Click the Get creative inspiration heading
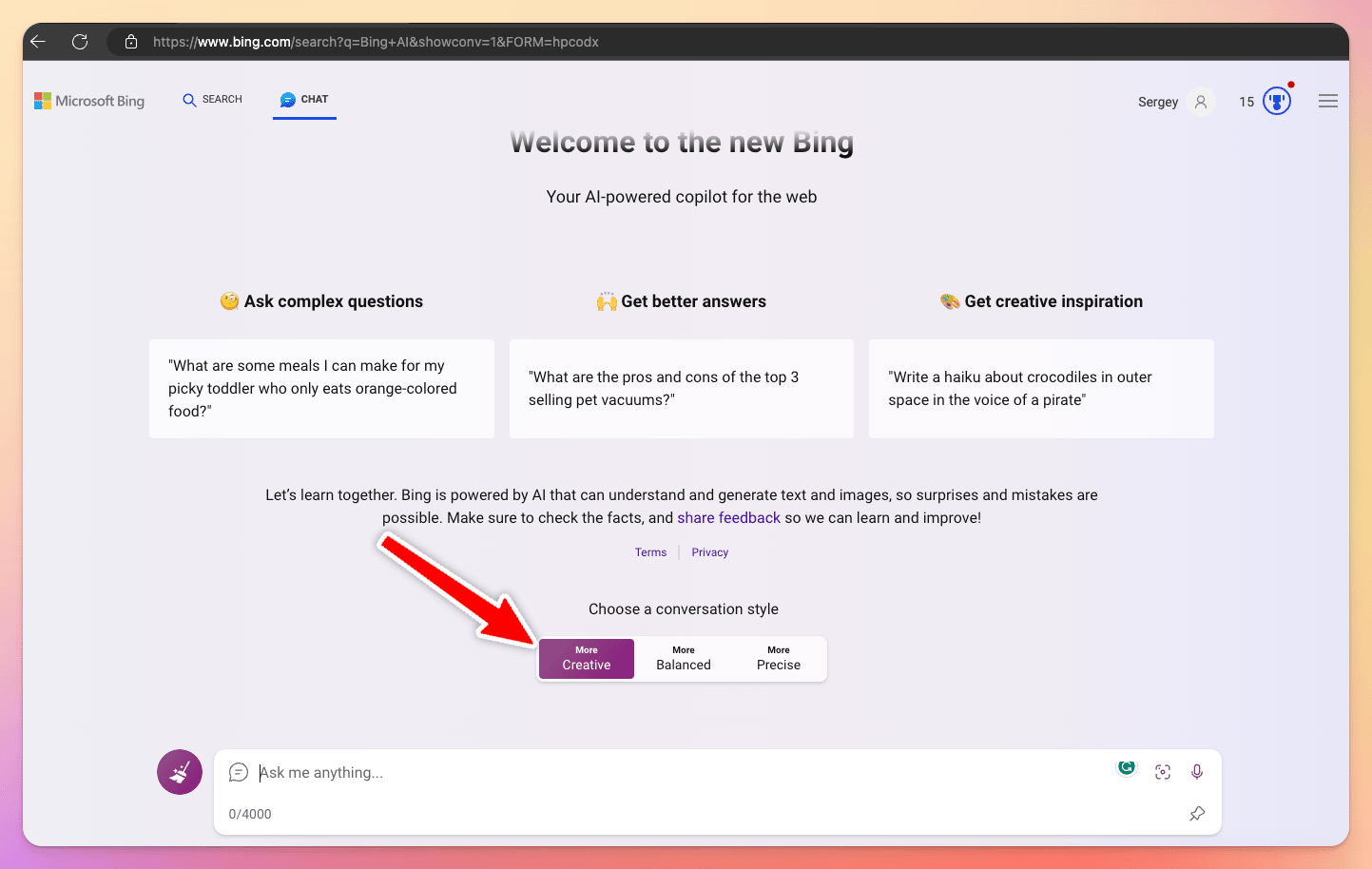Screen dimensions: 1372x869 [1041, 301]
